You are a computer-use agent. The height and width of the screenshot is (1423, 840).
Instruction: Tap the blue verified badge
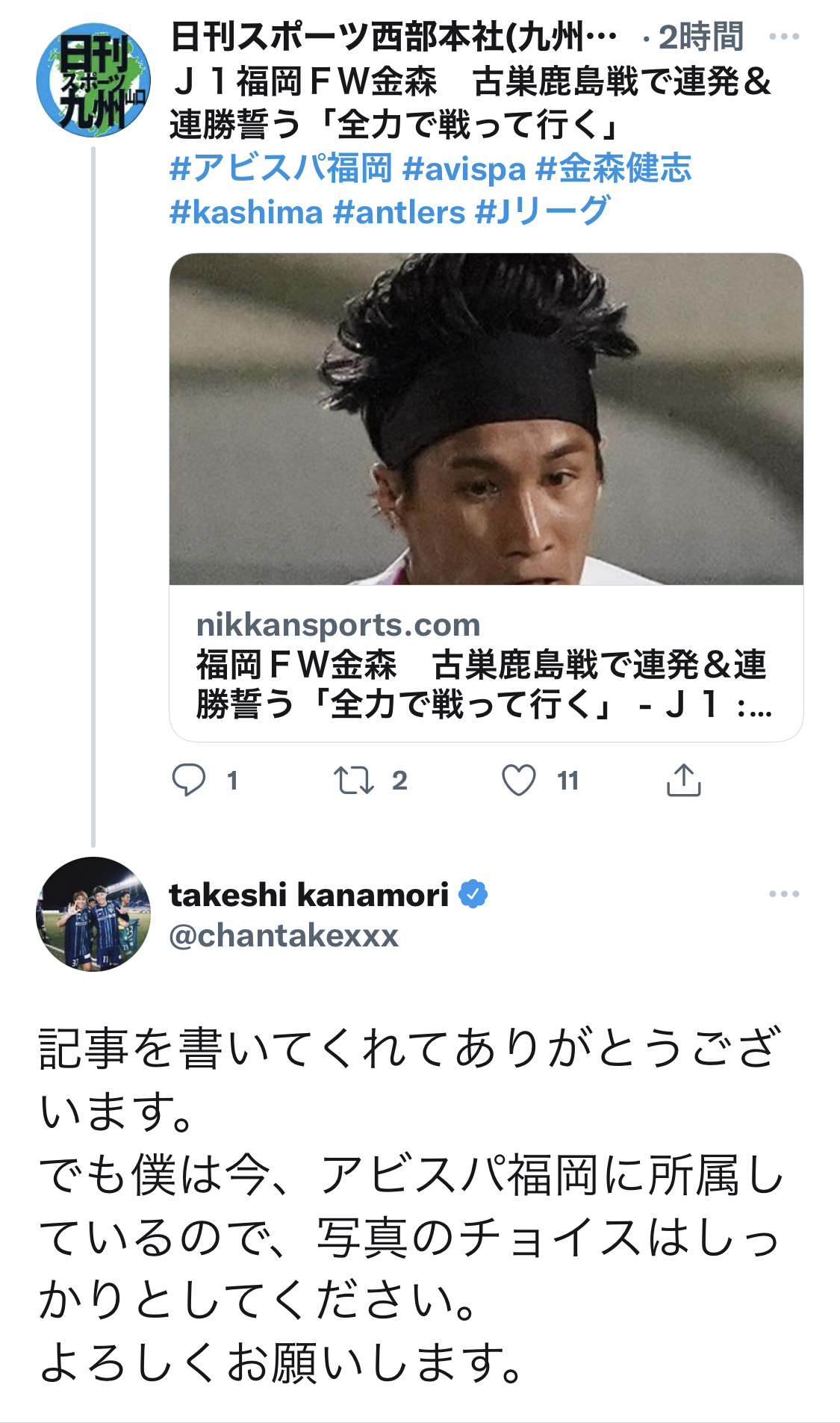(473, 894)
